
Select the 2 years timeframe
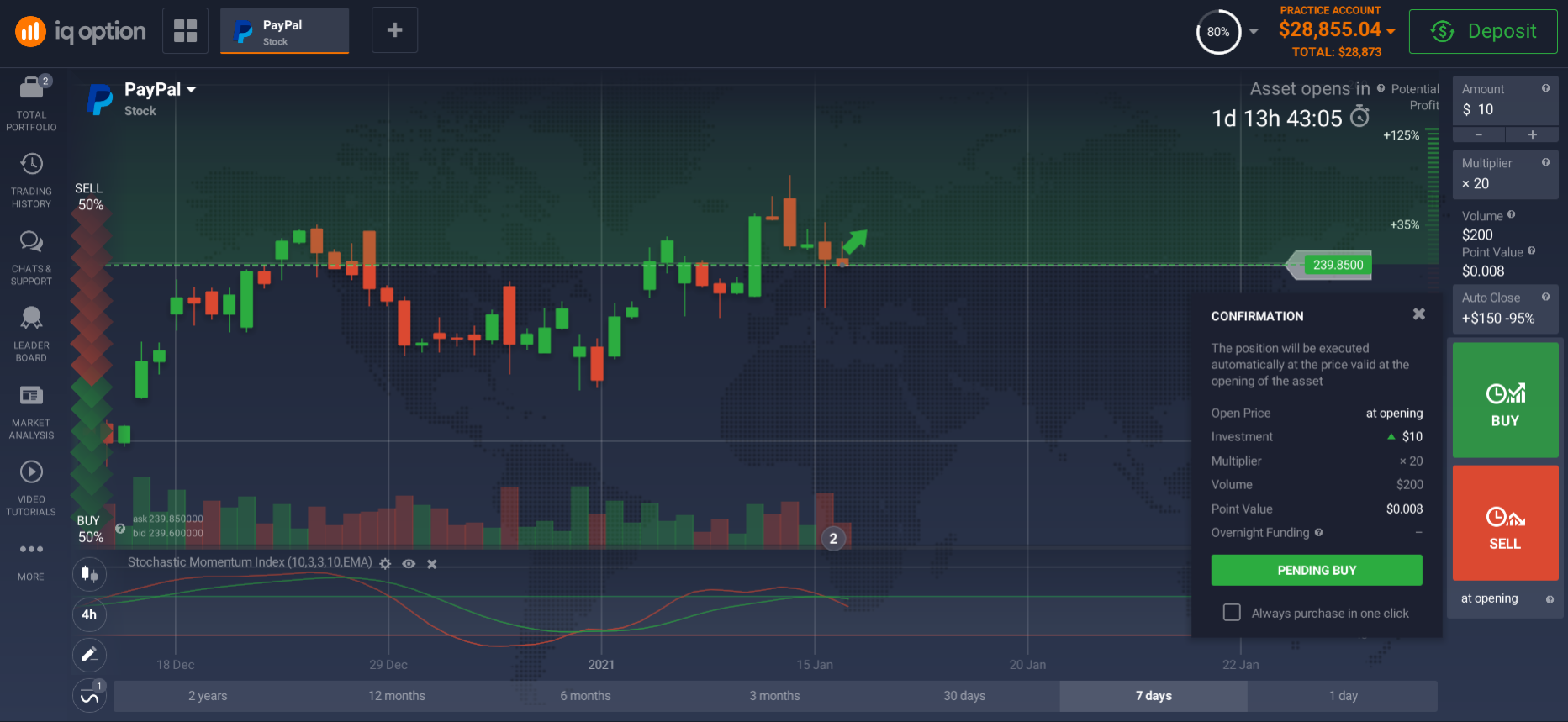click(x=208, y=696)
